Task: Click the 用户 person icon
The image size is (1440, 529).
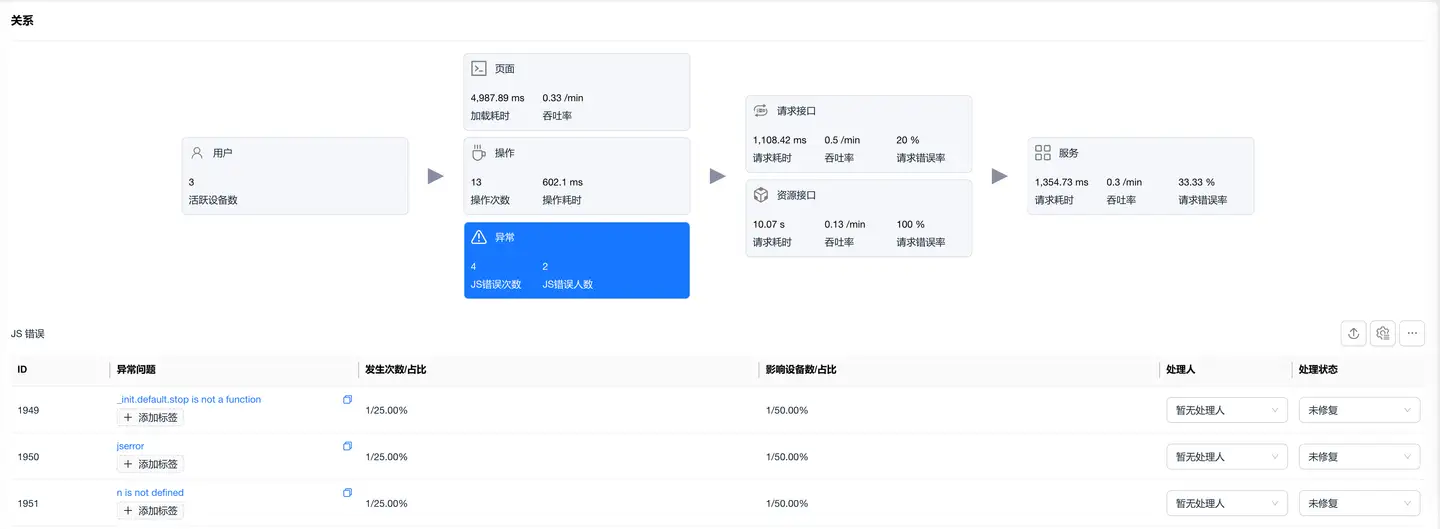Action: click(197, 153)
